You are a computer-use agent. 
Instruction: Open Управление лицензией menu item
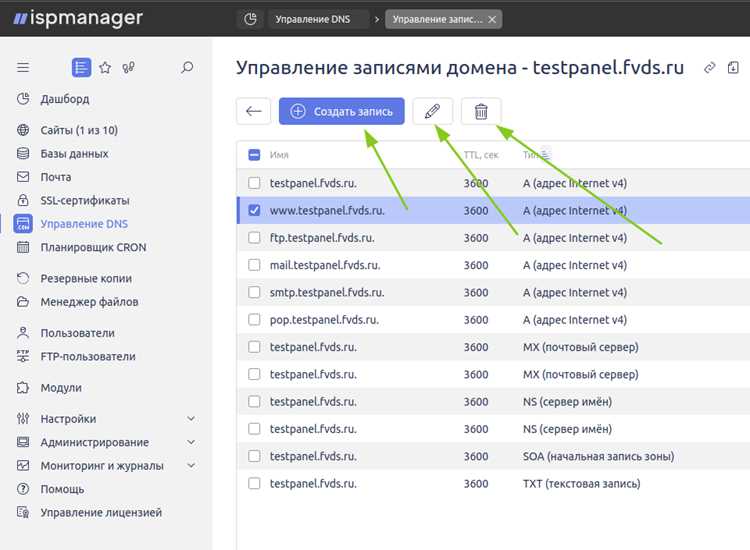click(101, 512)
